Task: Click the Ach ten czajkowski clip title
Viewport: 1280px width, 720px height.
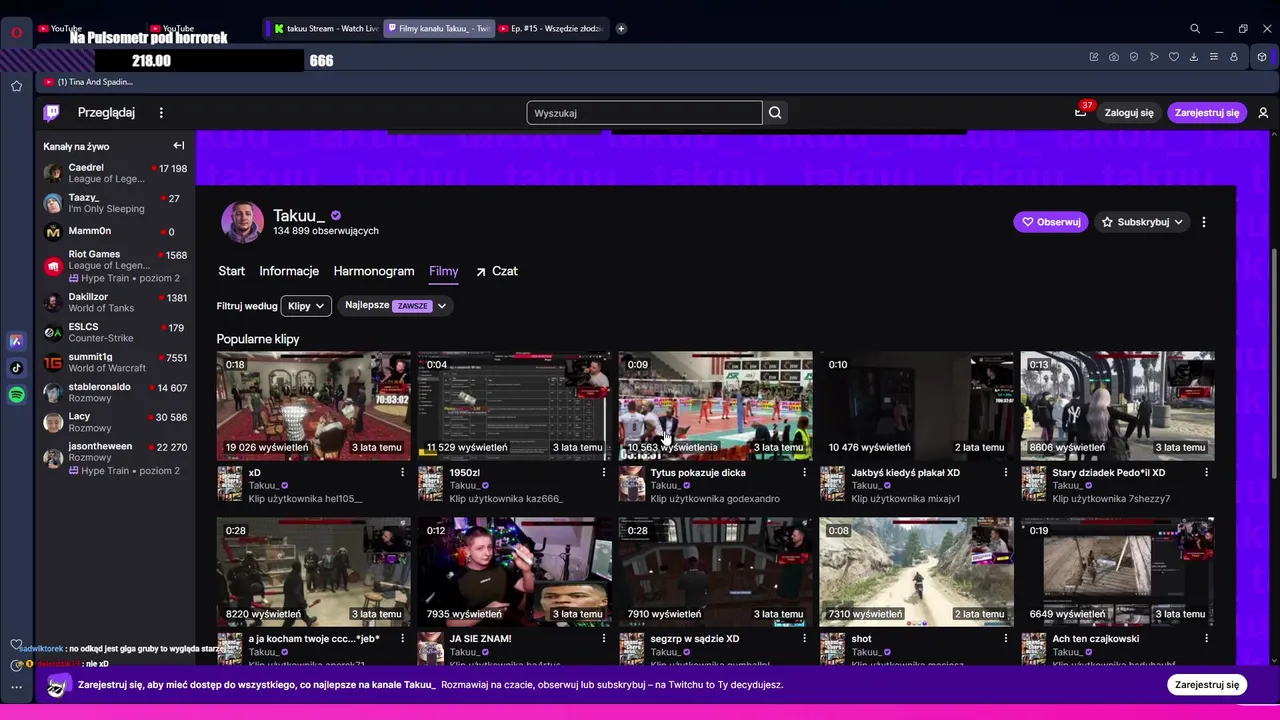Action: point(1095,638)
